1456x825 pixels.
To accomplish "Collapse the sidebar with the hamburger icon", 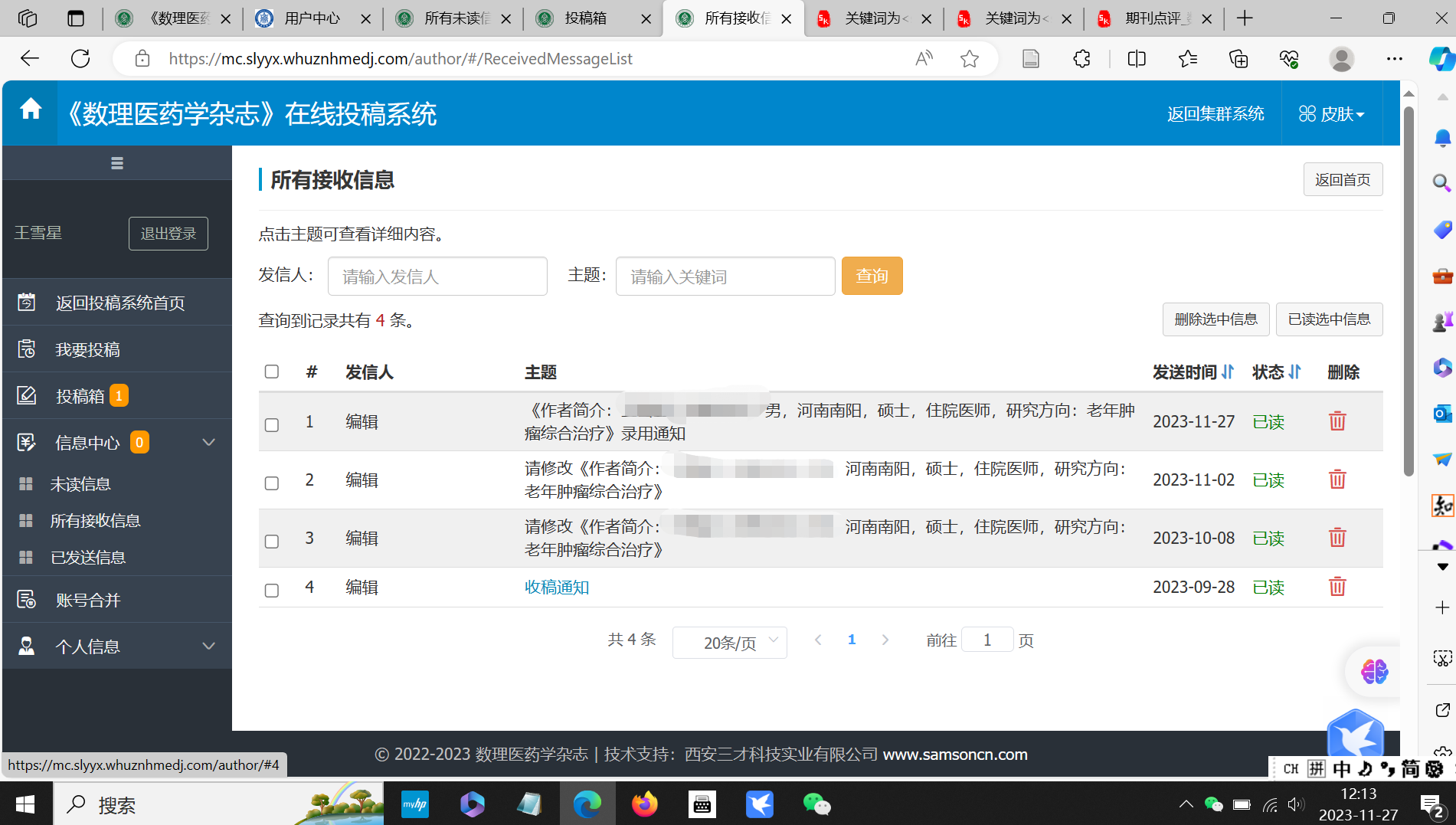I will [117, 162].
